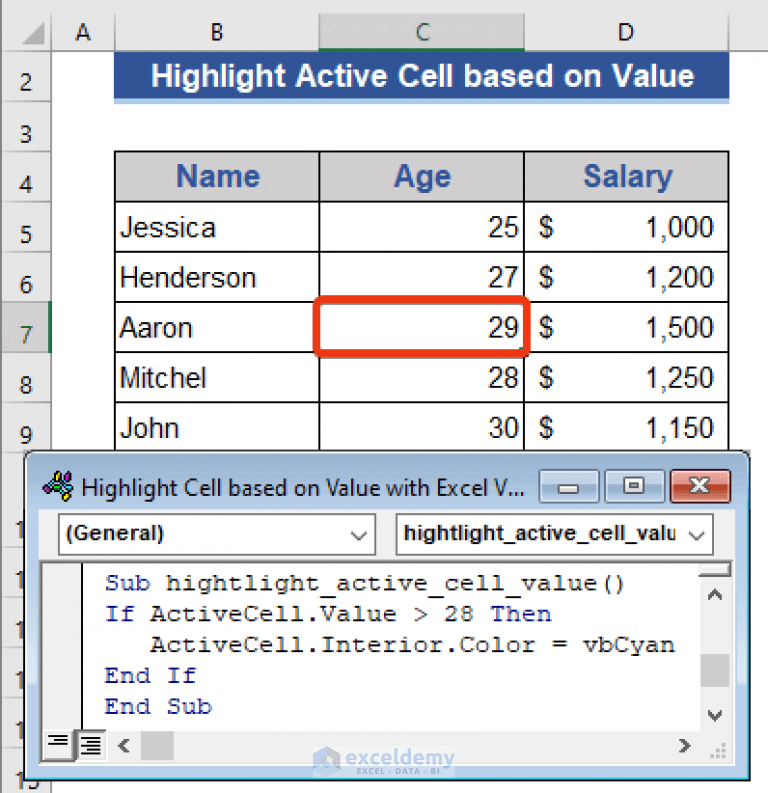768x793 pixels.
Task: Click the split bar above the vertical scrollbar
Action: click(x=714, y=570)
